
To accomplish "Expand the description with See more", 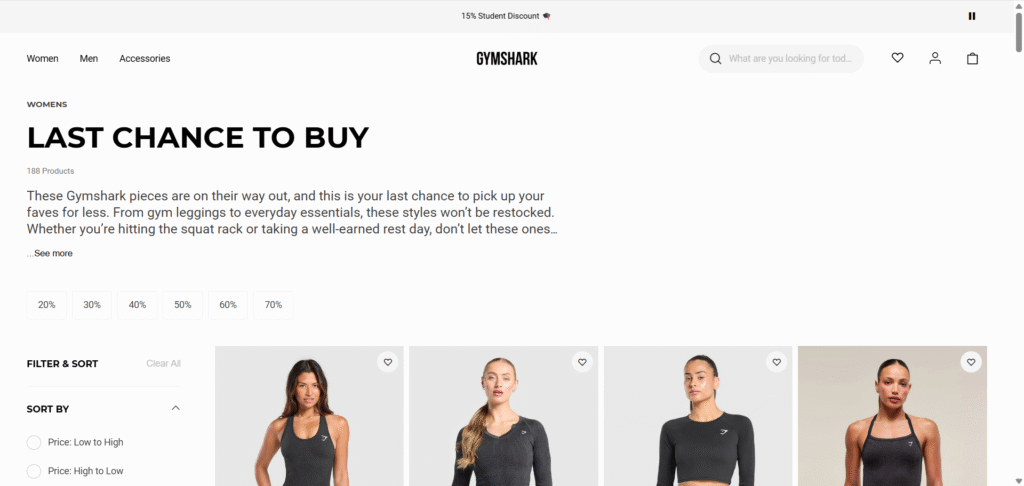I will point(53,253).
